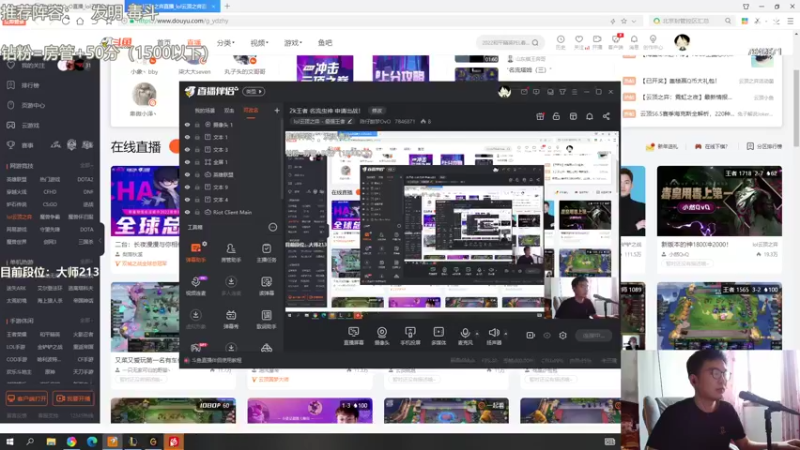
Task: Click the share icon in companion app
Action: point(606,116)
